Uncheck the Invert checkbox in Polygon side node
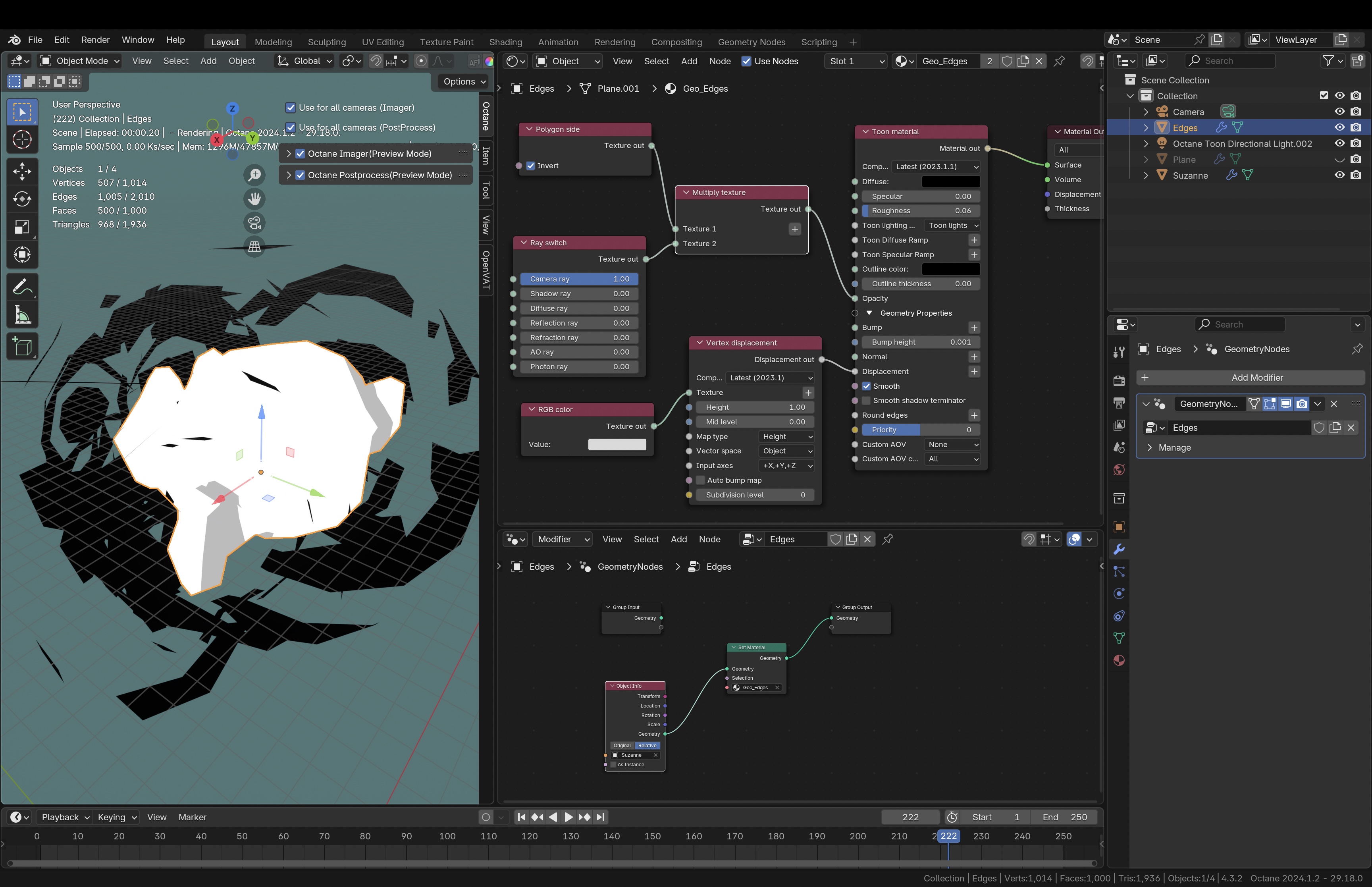Screen dimensions: 1372x887 [531, 166]
